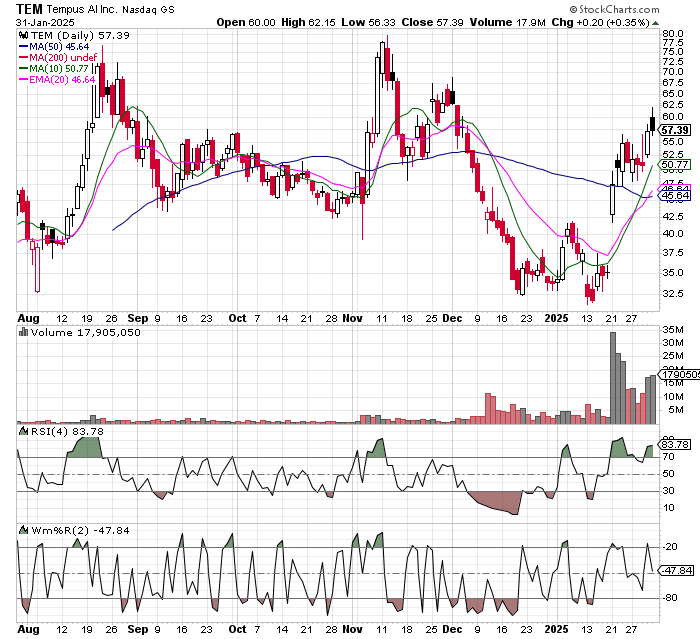
Task: Click the 13 label below the price panel
Action: click(587, 318)
